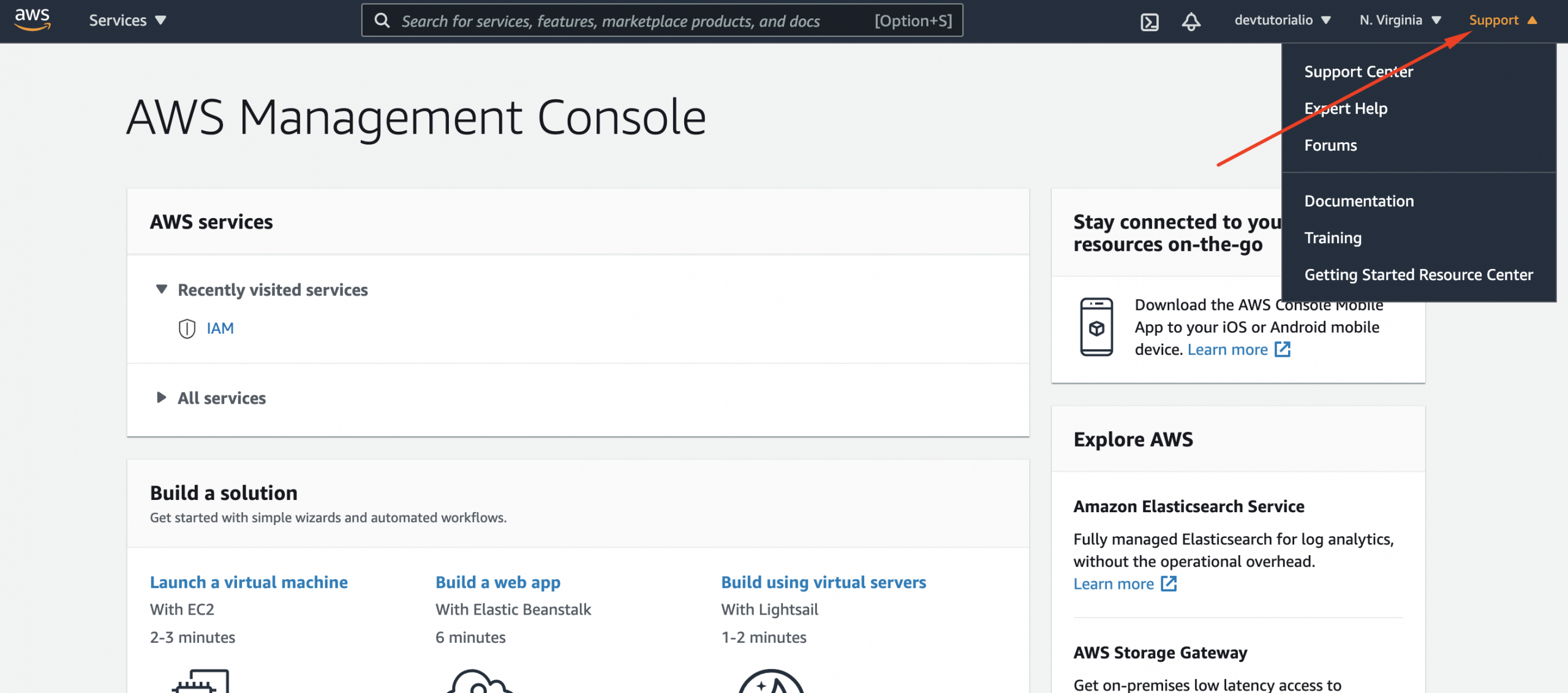Click the Elastic Beanstalk cloud illustration

[480, 681]
